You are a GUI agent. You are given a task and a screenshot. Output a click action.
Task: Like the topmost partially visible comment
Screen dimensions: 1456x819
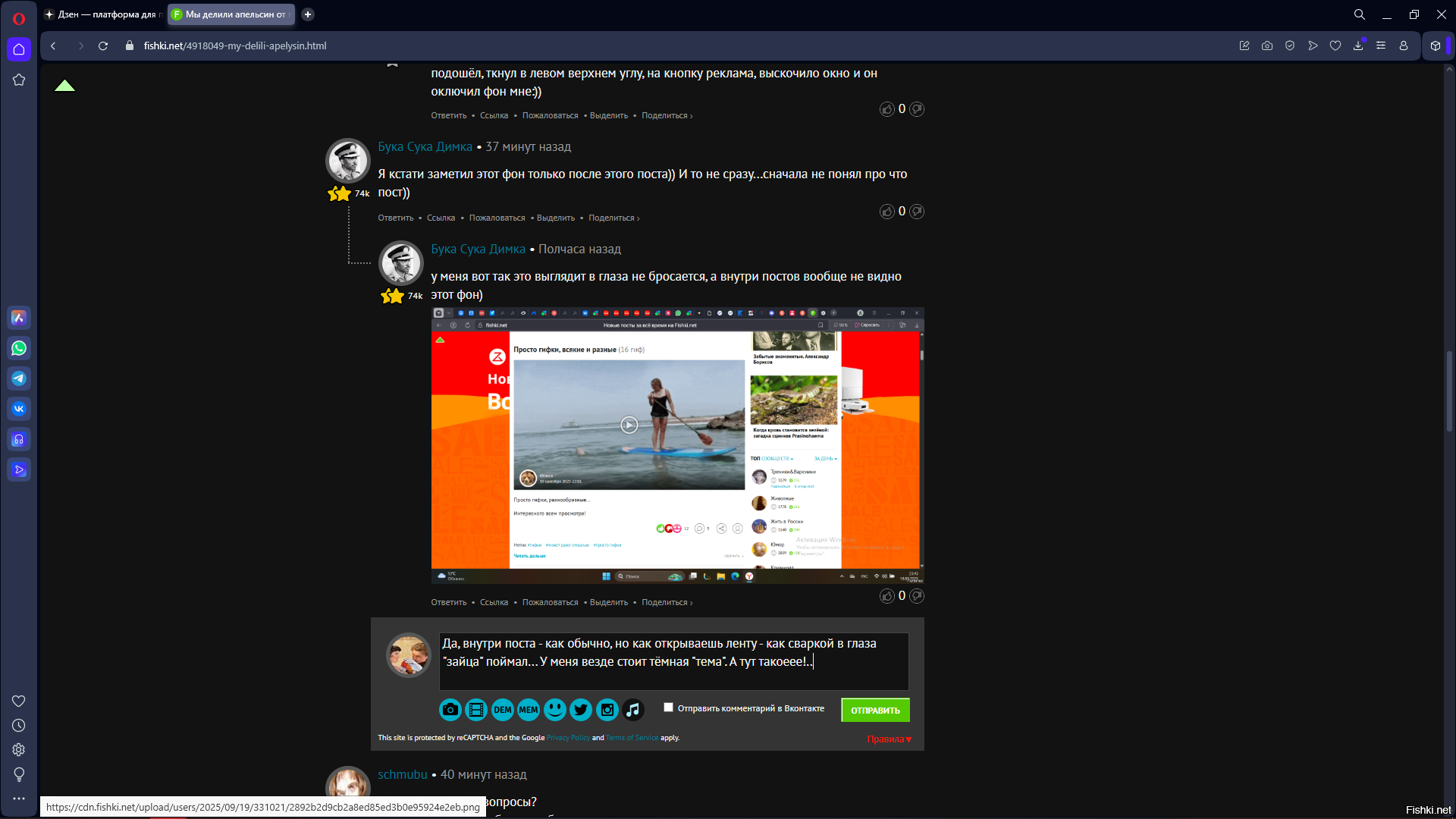click(x=887, y=109)
